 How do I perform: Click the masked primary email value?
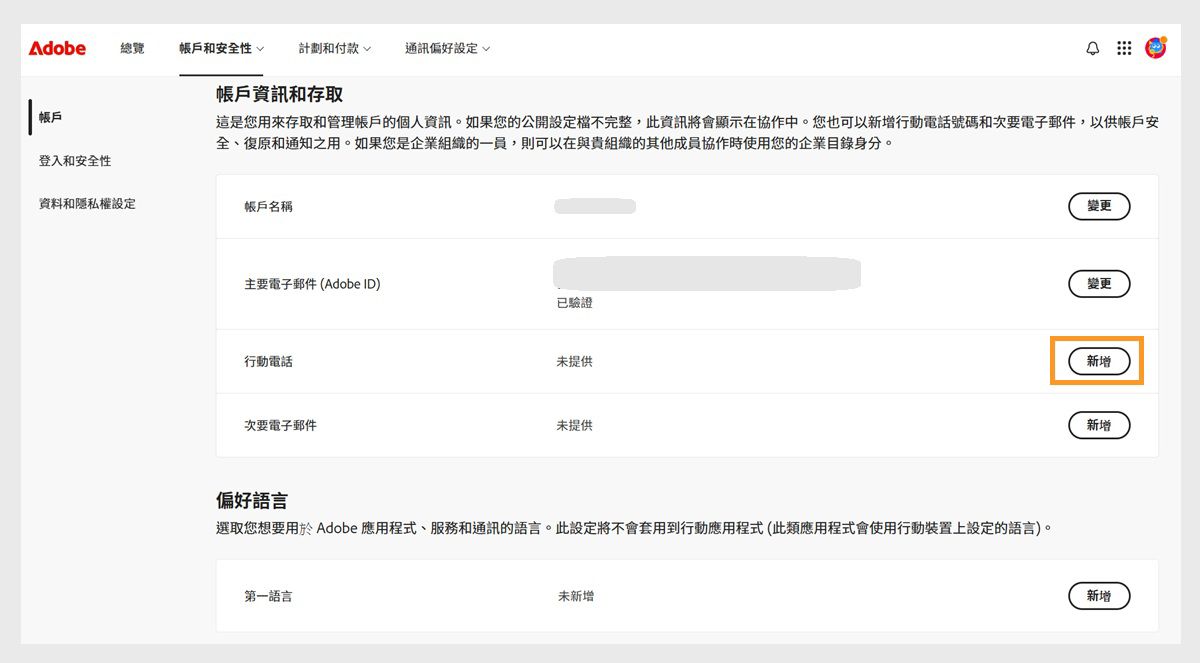coord(705,273)
